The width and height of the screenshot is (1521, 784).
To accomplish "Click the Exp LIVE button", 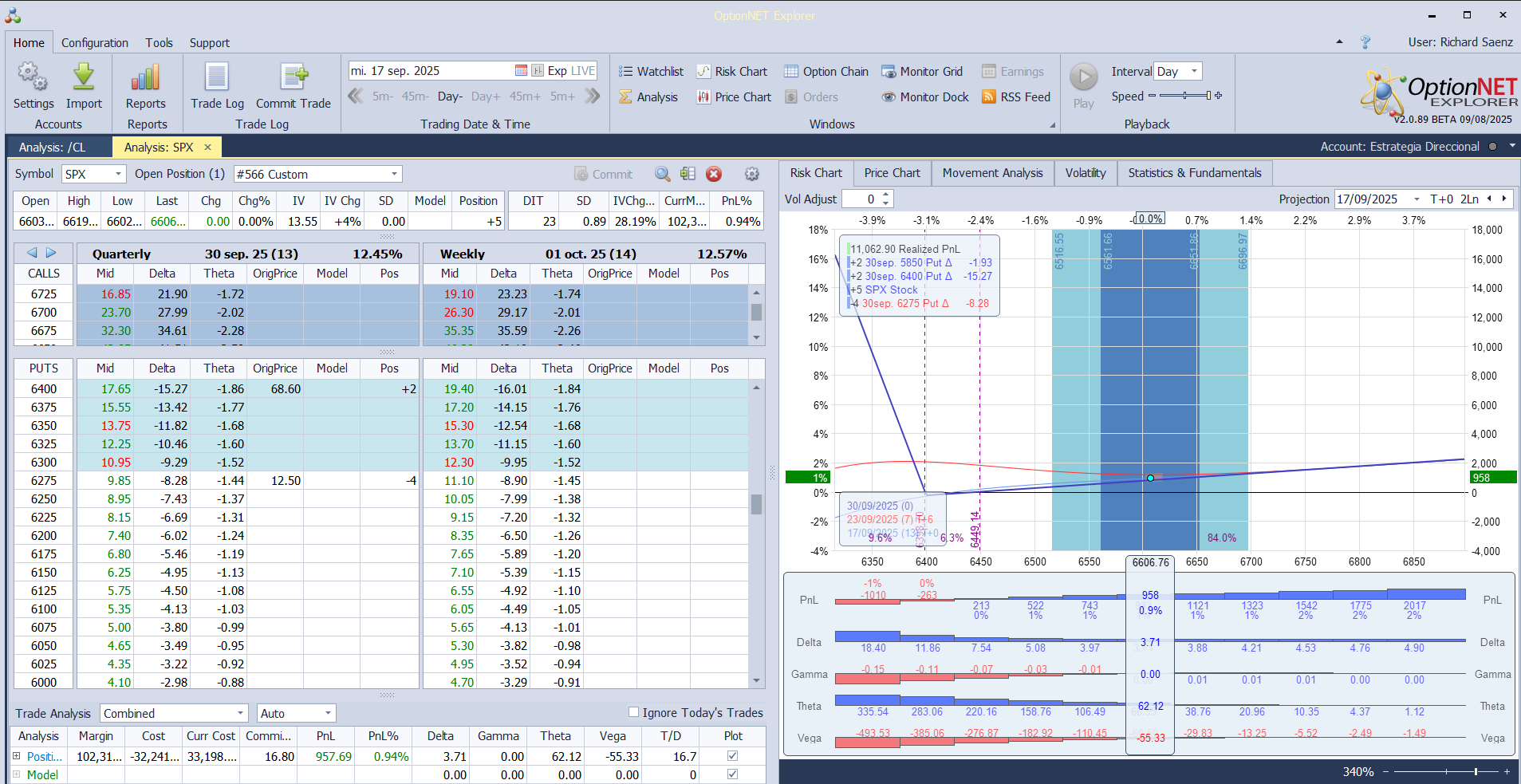I will (x=564, y=71).
